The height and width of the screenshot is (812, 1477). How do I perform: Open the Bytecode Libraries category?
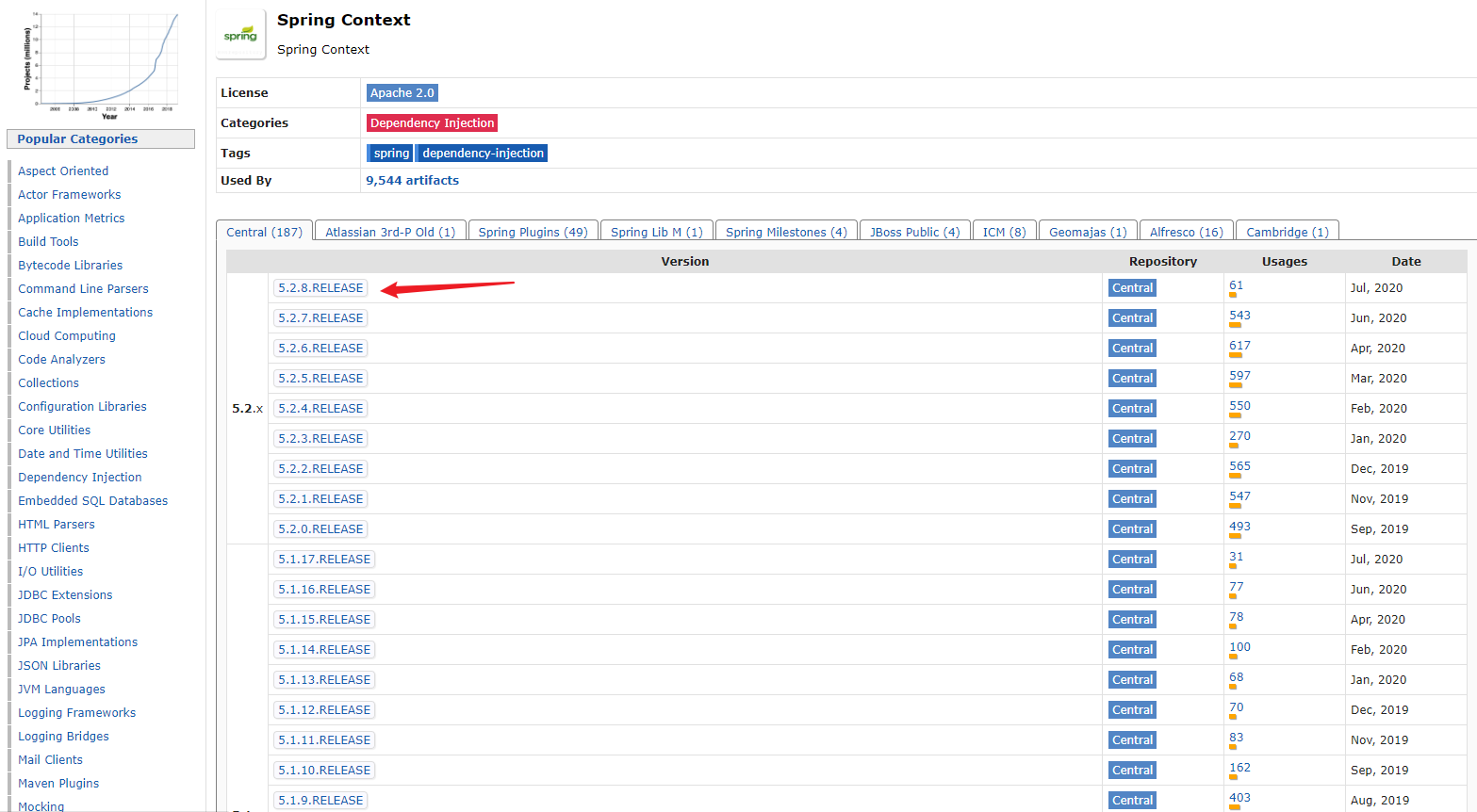point(71,266)
